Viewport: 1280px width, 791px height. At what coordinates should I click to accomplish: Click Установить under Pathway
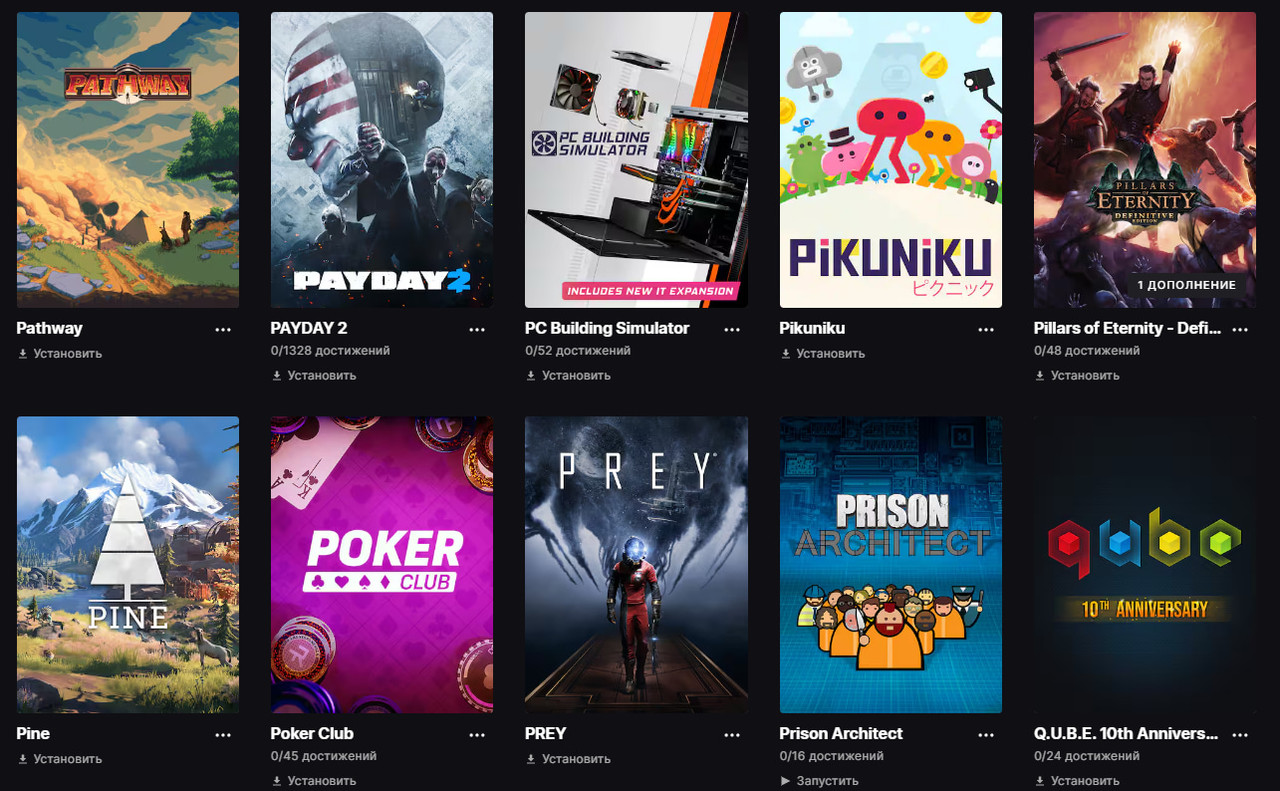tap(60, 353)
